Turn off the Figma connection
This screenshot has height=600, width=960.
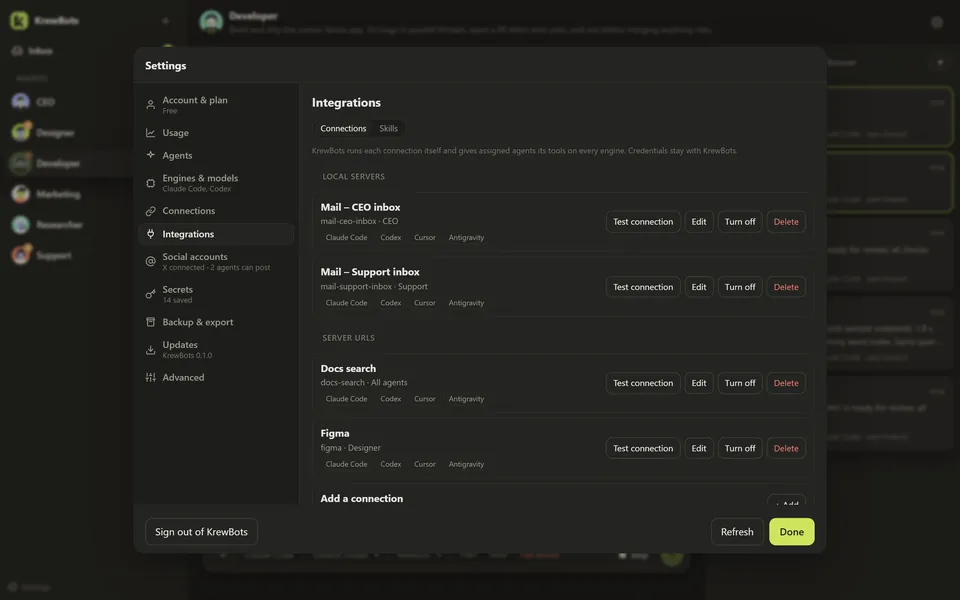tap(740, 448)
